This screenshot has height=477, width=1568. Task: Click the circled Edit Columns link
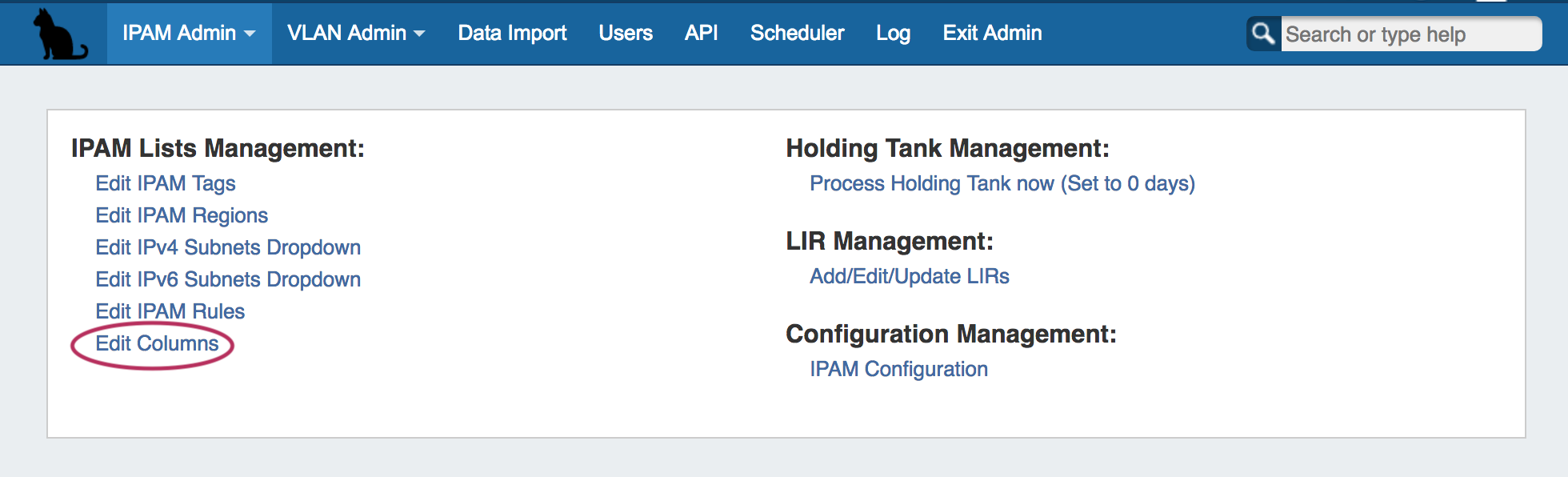[157, 343]
